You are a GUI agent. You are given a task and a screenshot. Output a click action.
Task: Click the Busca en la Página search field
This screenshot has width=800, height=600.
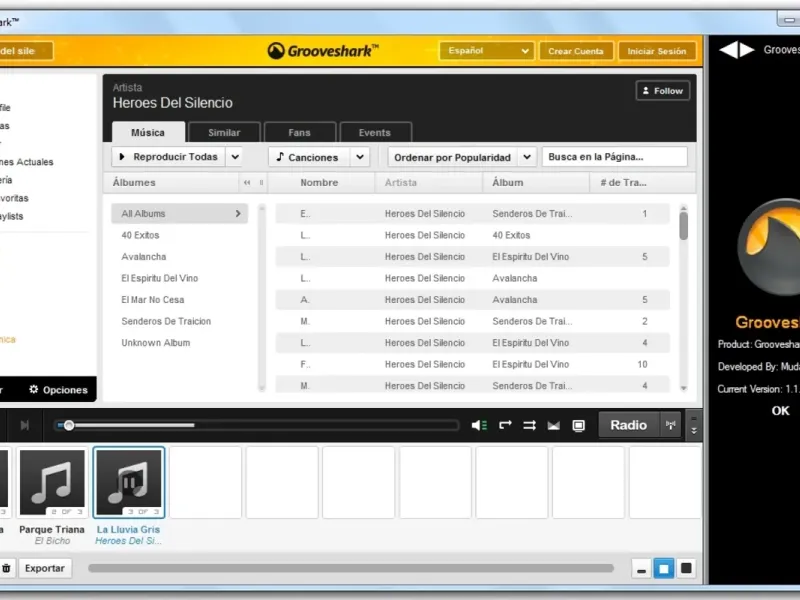click(614, 157)
